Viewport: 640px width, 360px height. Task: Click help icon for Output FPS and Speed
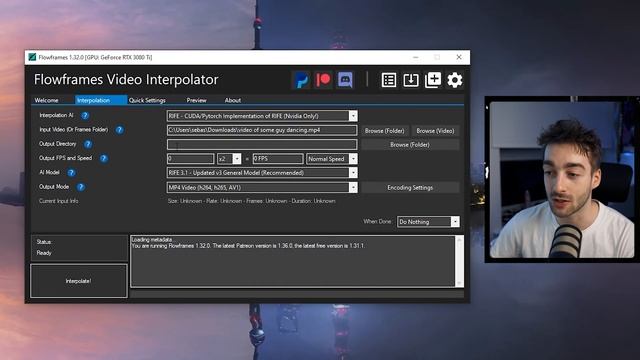[104, 158]
